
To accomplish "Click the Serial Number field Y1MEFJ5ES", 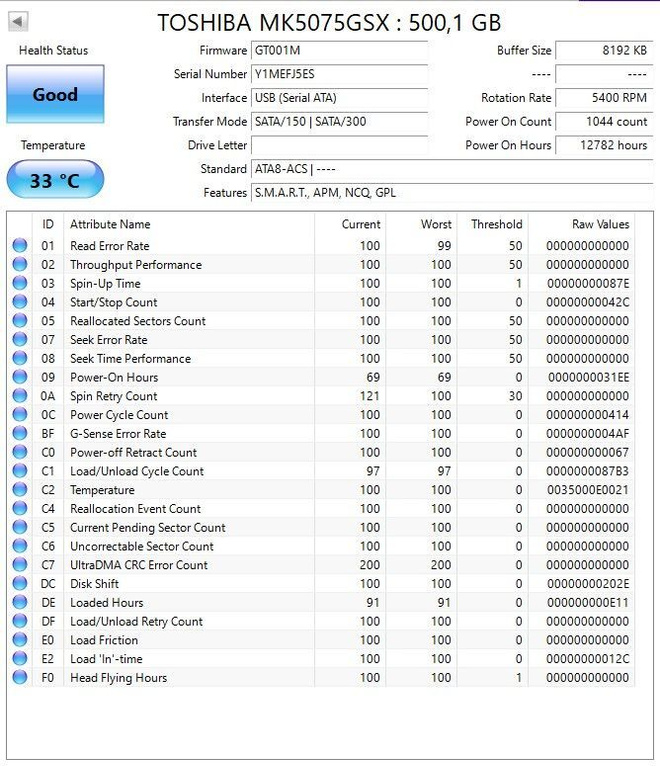I will pyautogui.click(x=340, y=74).
